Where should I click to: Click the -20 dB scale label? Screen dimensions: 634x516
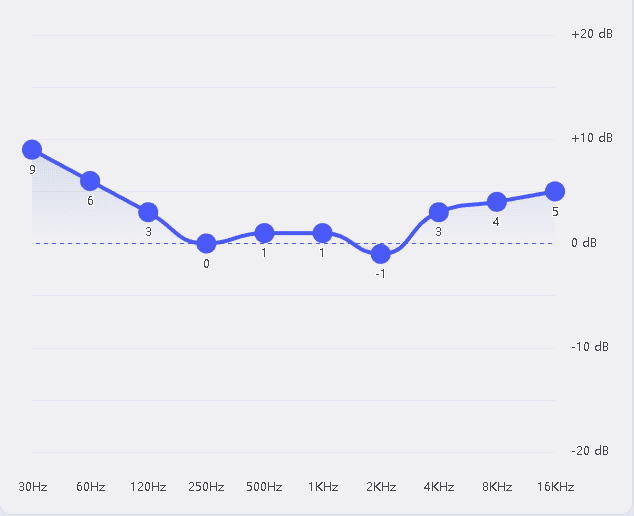(589, 451)
